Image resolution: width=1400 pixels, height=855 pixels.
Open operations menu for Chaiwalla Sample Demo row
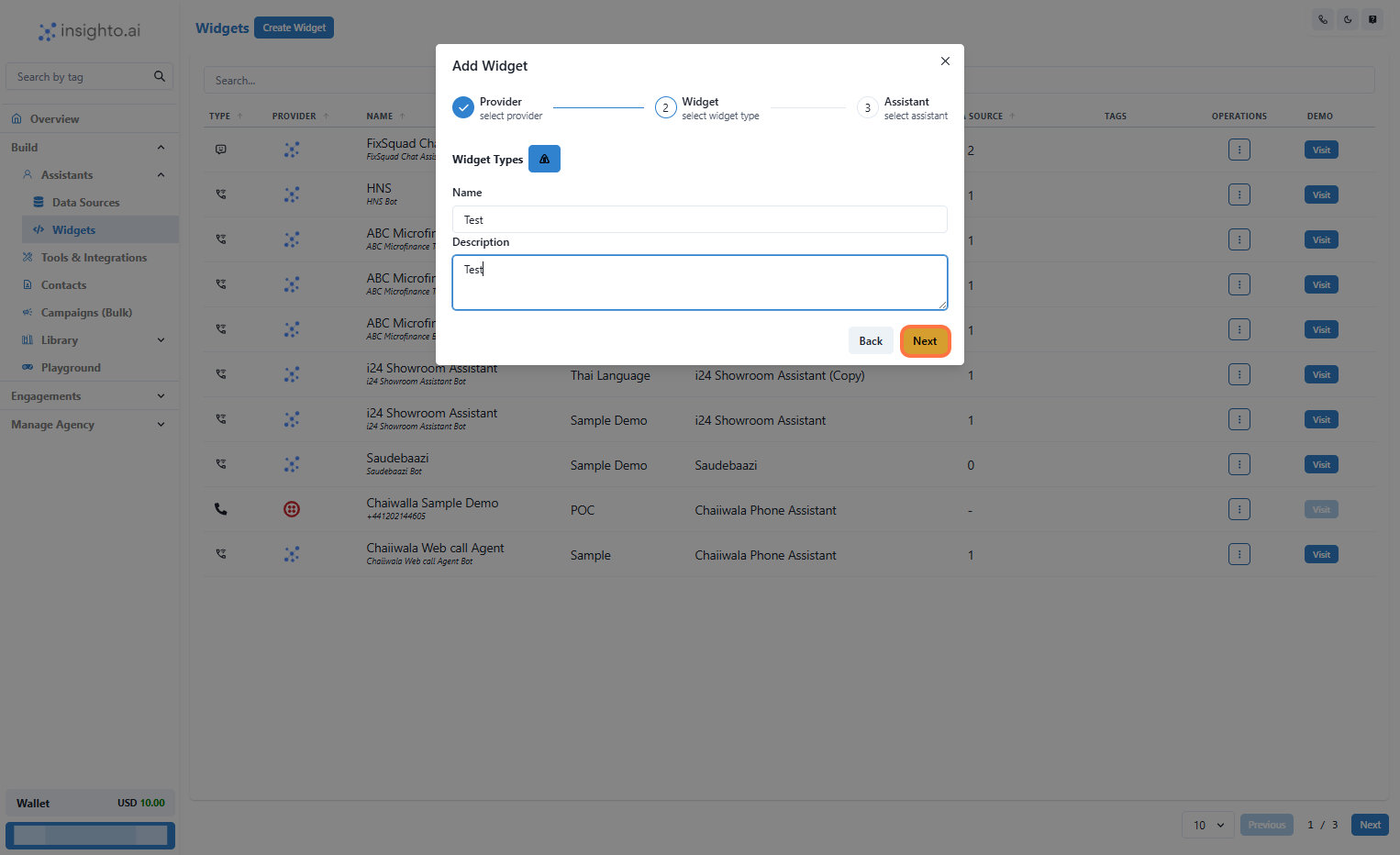[1239, 509]
